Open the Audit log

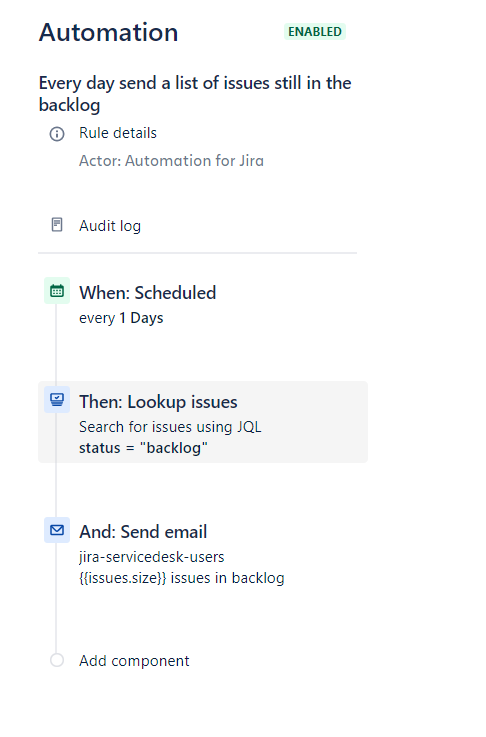click(110, 226)
